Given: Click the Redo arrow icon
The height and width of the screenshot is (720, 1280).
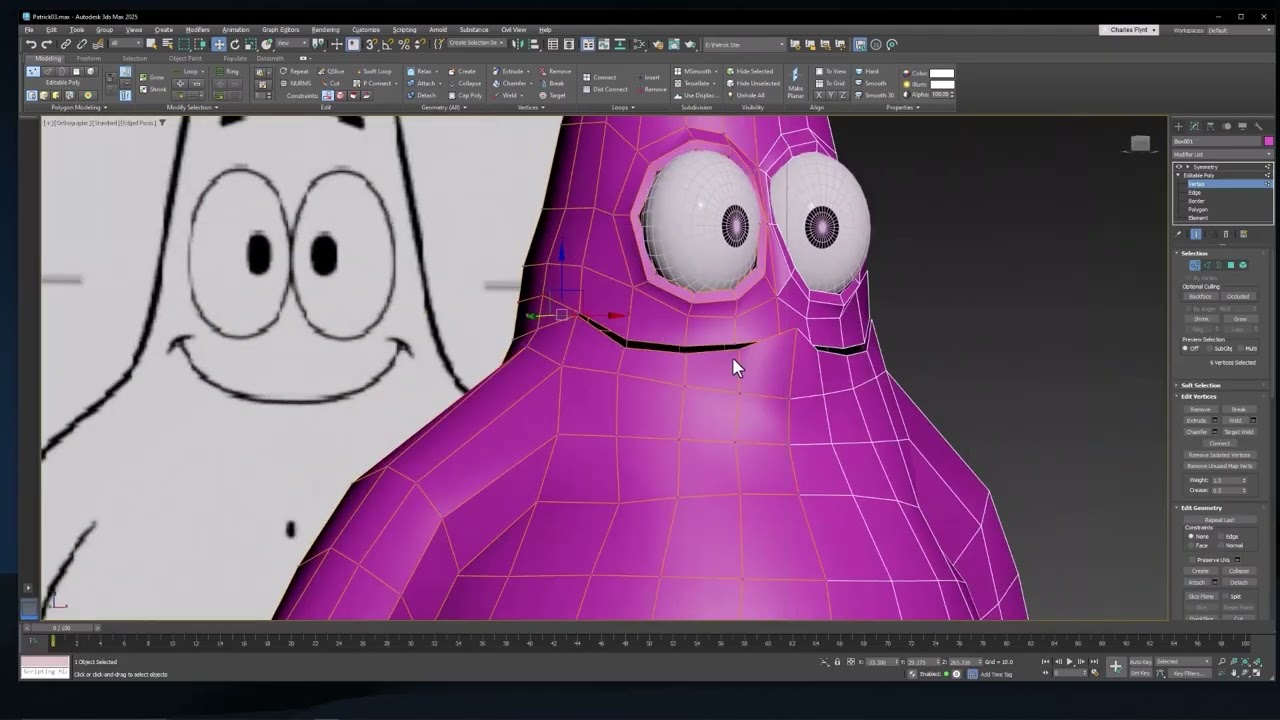Looking at the screenshot, I should [x=47, y=44].
